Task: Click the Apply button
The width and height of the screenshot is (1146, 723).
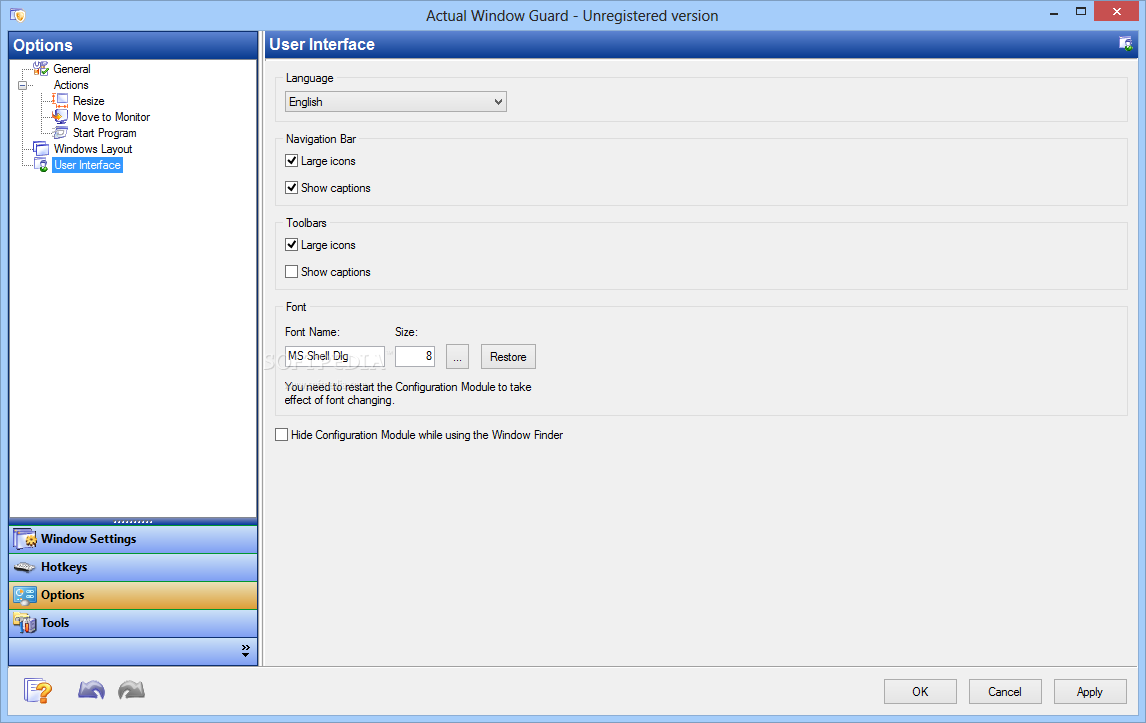Action: tap(1090, 692)
